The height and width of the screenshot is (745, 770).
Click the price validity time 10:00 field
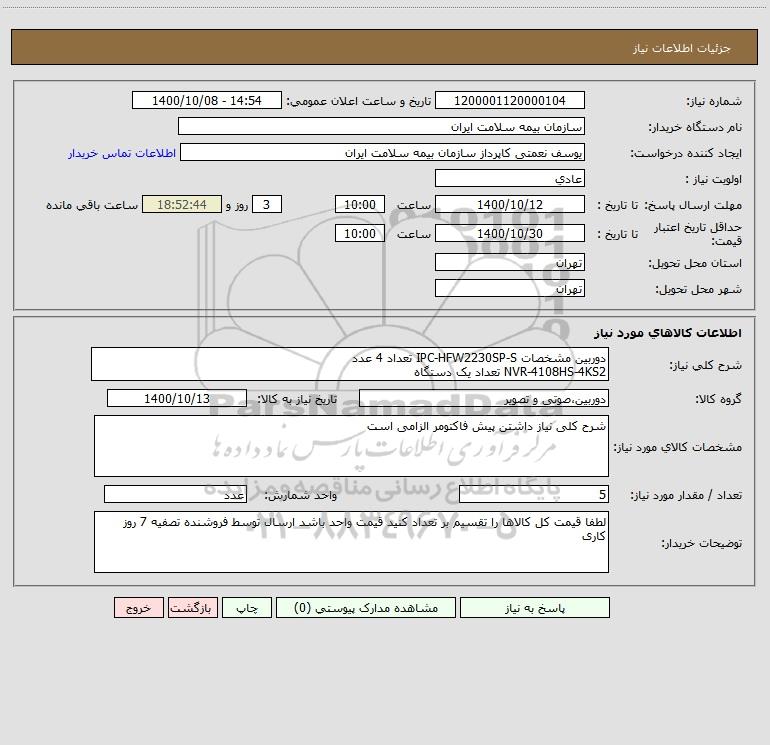pos(359,233)
